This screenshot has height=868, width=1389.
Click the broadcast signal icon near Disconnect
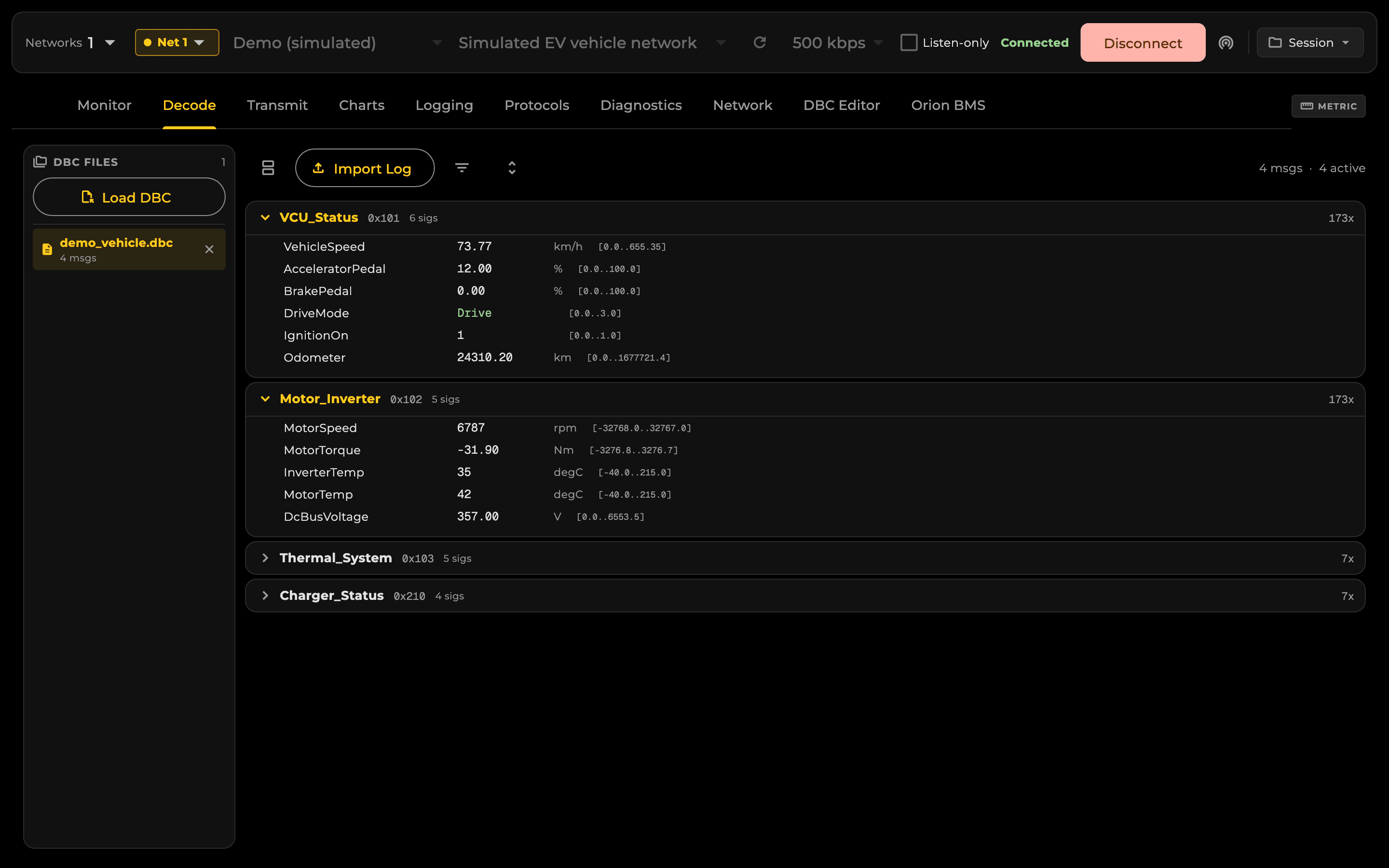[1226, 42]
